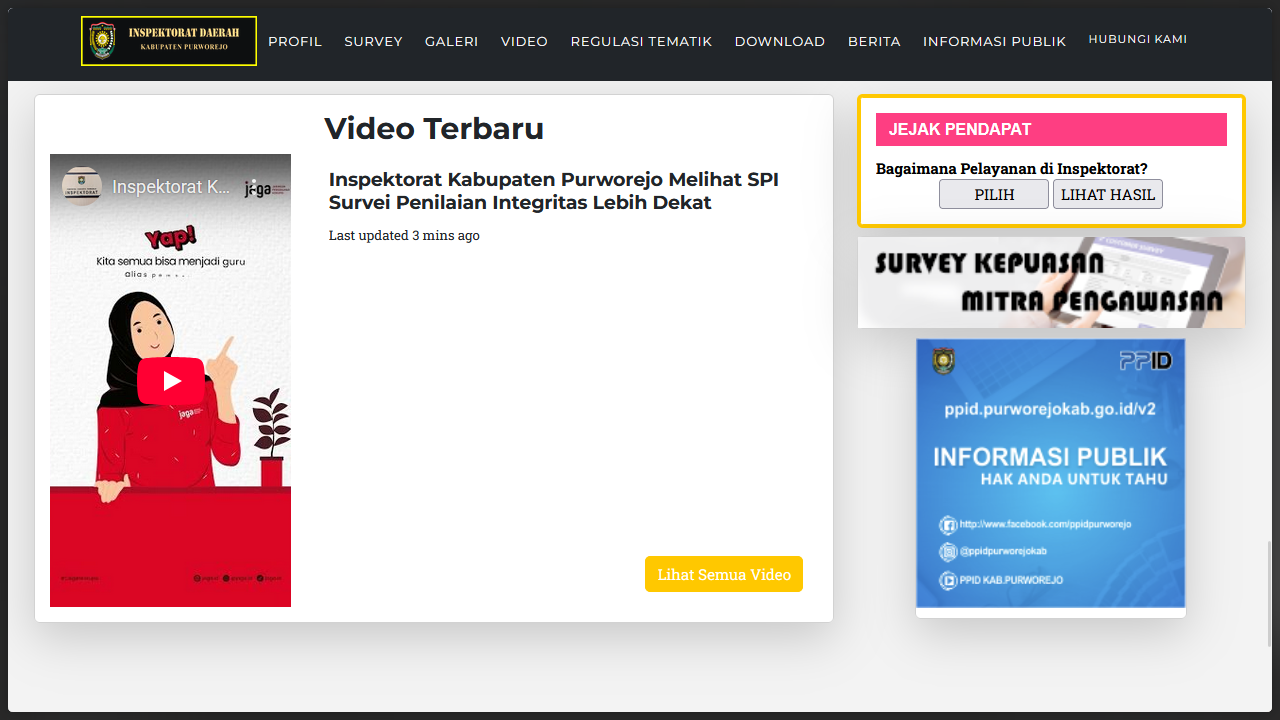
Task: Click the jaga logo on the video thumbnail
Action: 265,188
